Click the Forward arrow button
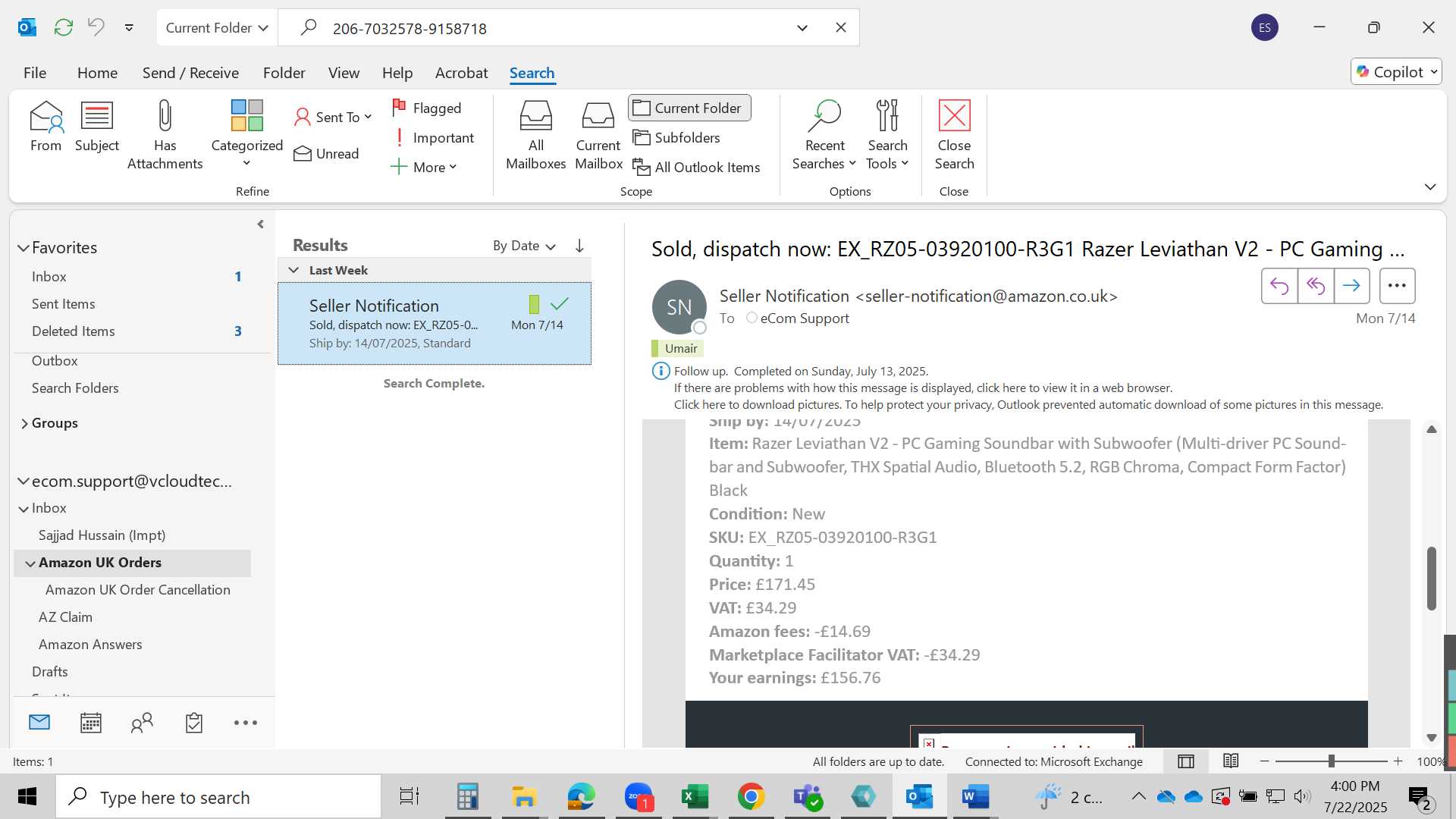Viewport: 1456px width, 819px height. (1351, 286)
